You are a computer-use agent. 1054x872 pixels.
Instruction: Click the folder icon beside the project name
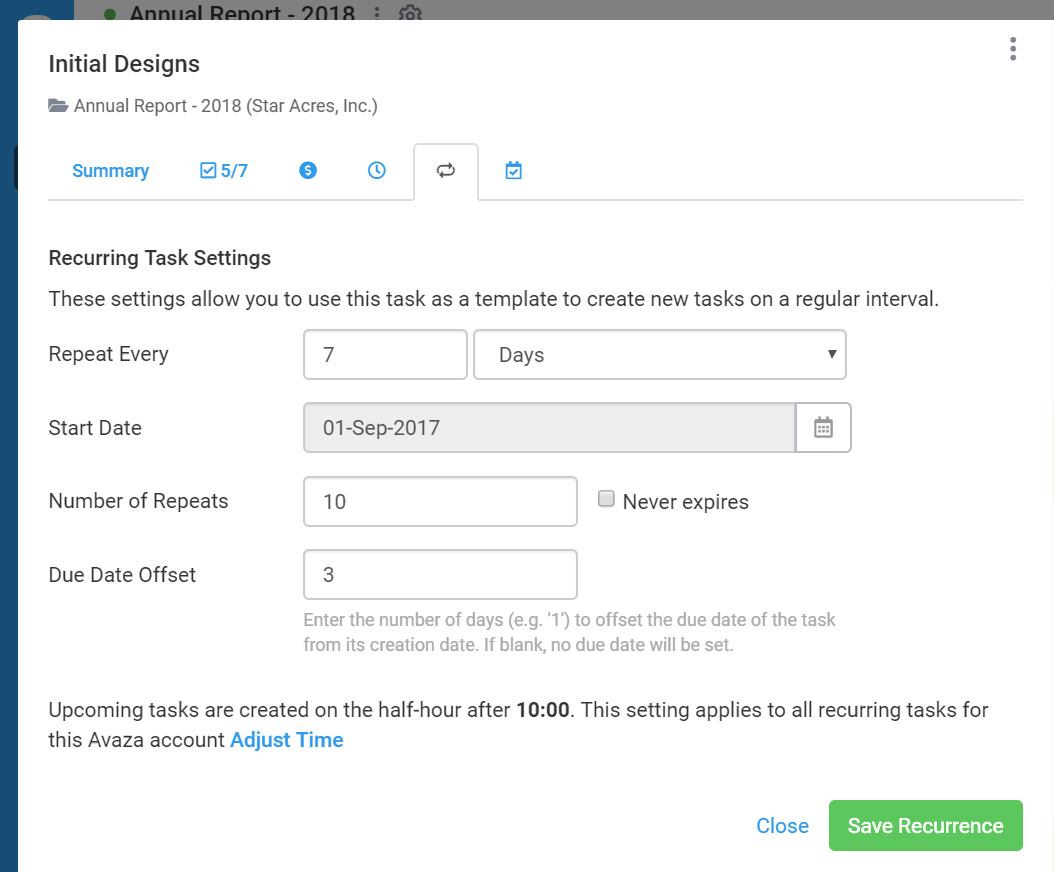pos(58,105)
